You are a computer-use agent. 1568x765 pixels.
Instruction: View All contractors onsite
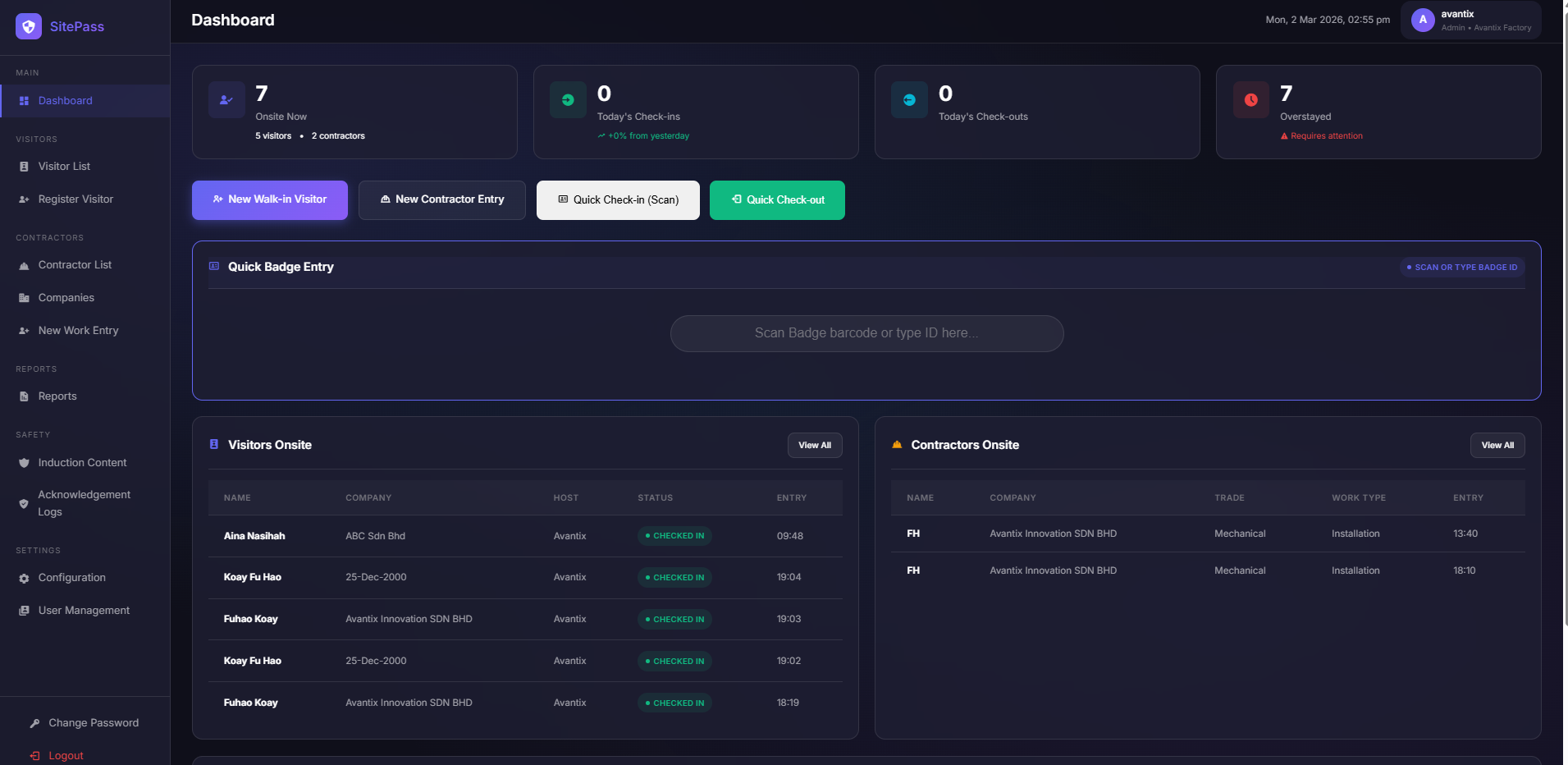click(1497, 445)
